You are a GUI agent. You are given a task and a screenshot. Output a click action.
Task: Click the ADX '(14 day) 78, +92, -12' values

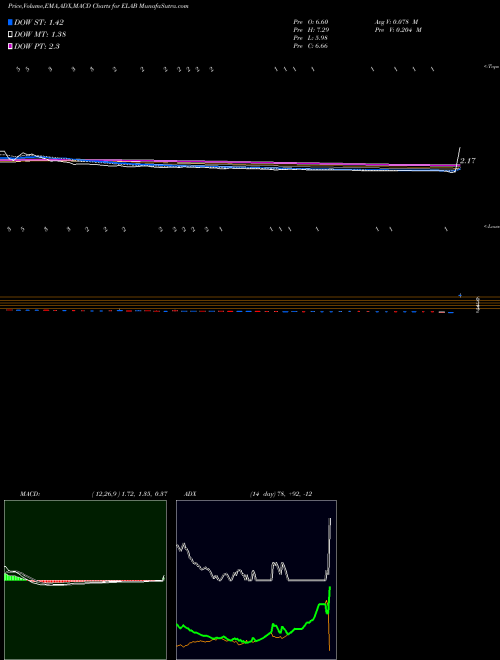point(281,494)
